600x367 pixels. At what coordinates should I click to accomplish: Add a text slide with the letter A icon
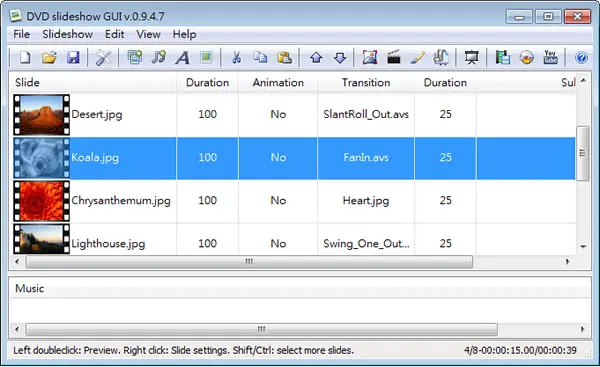click(x=183, y=58)
